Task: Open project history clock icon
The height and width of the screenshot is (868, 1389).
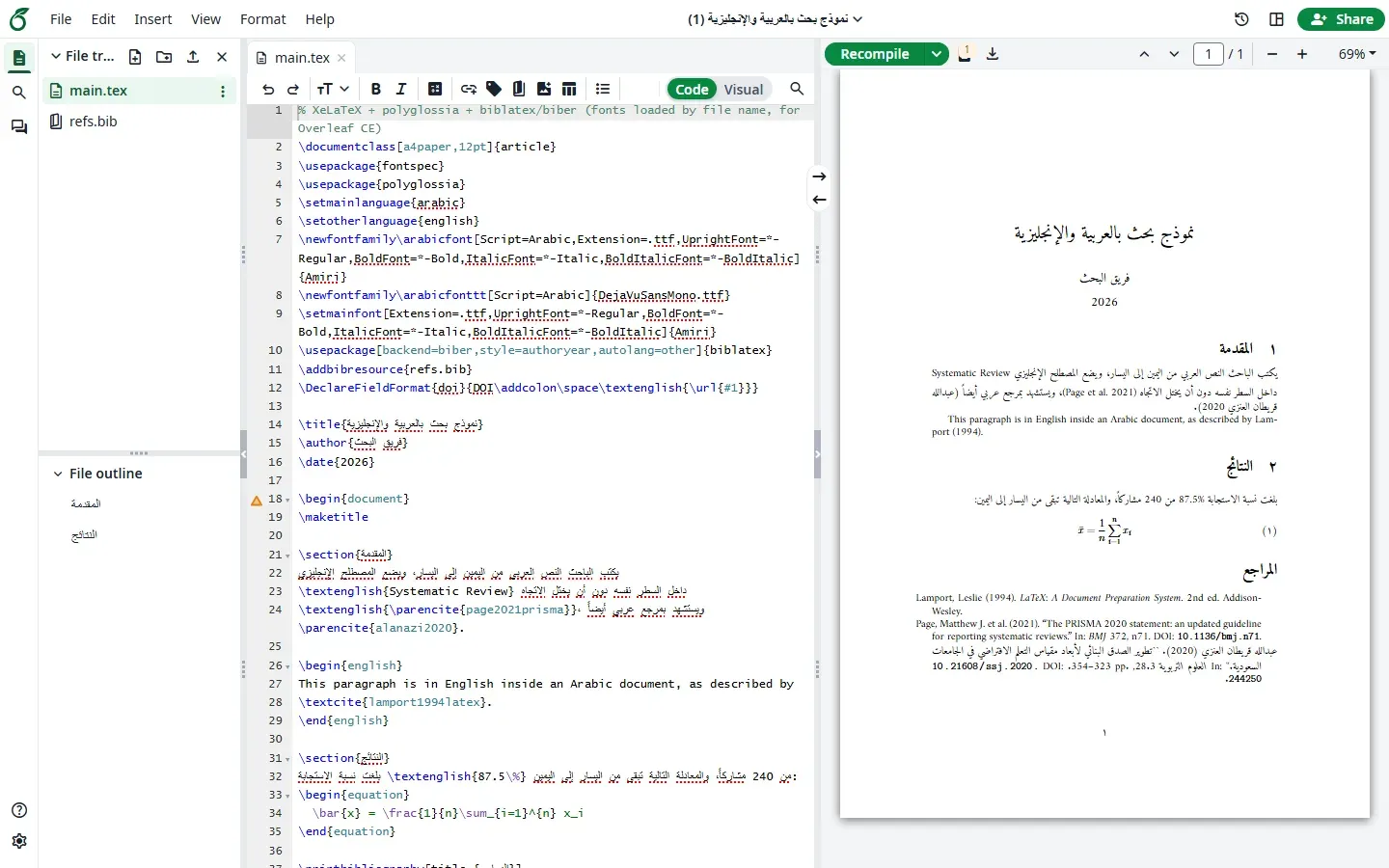Action: [1241, 19]
